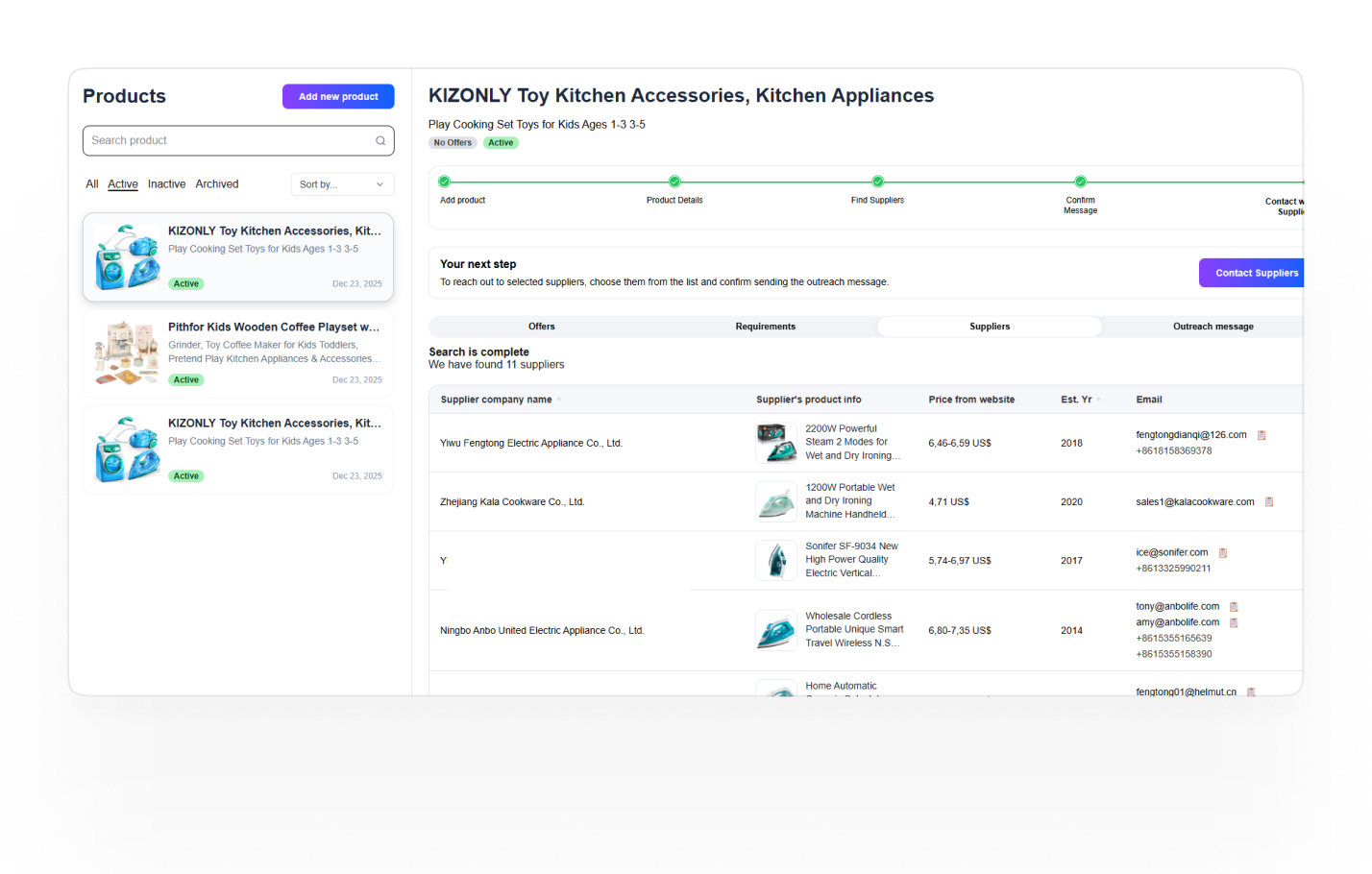Switch to Inactive products filter
Image resolution: width=1372 pixels, height=874 pixels.
[x=166, y=184]
